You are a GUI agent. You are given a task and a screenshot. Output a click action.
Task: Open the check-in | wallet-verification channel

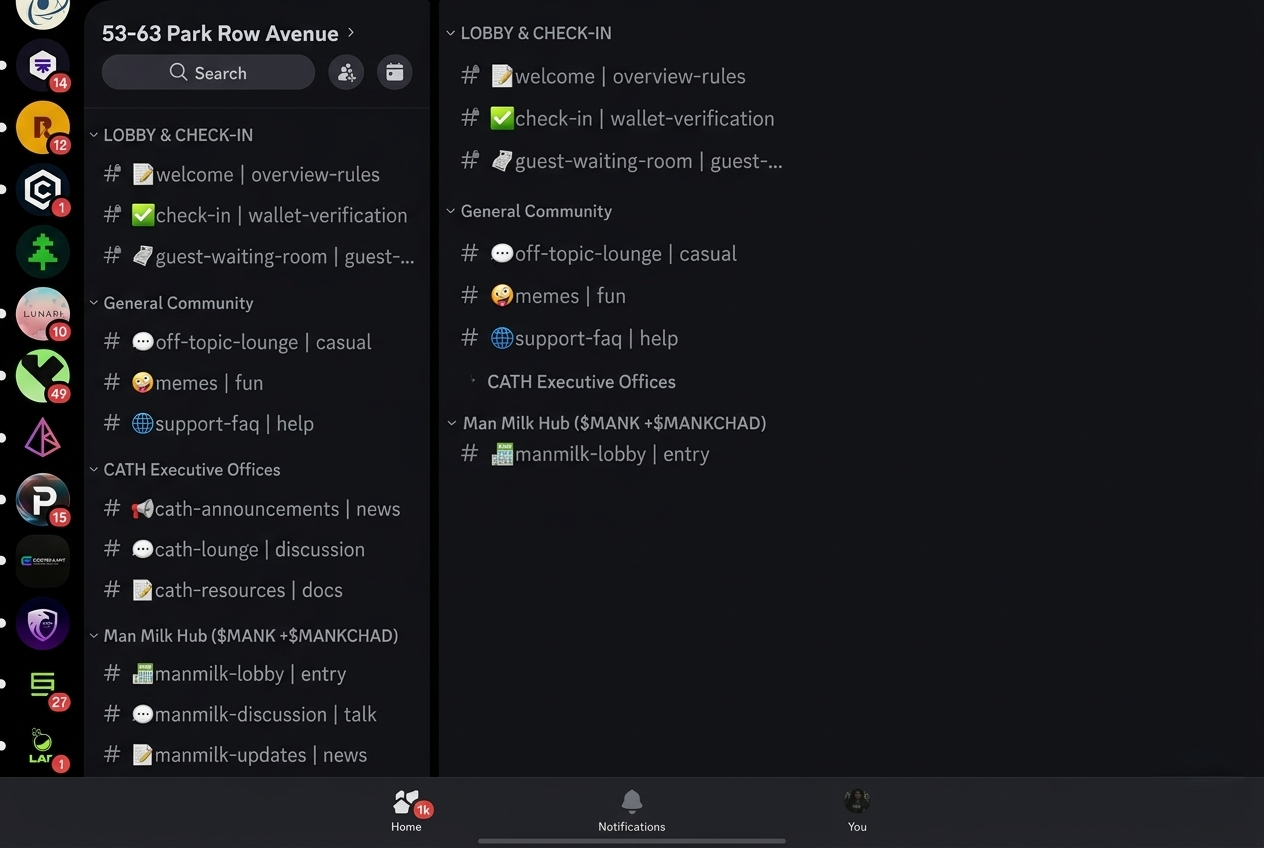click(x=258, y=215)
